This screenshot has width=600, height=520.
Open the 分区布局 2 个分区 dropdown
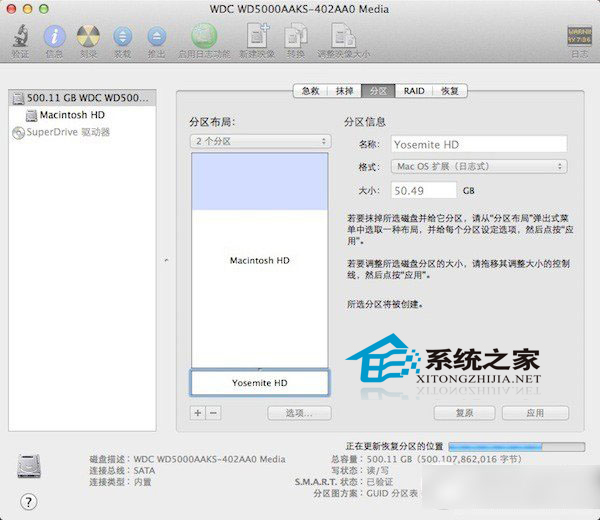point(261,141)
